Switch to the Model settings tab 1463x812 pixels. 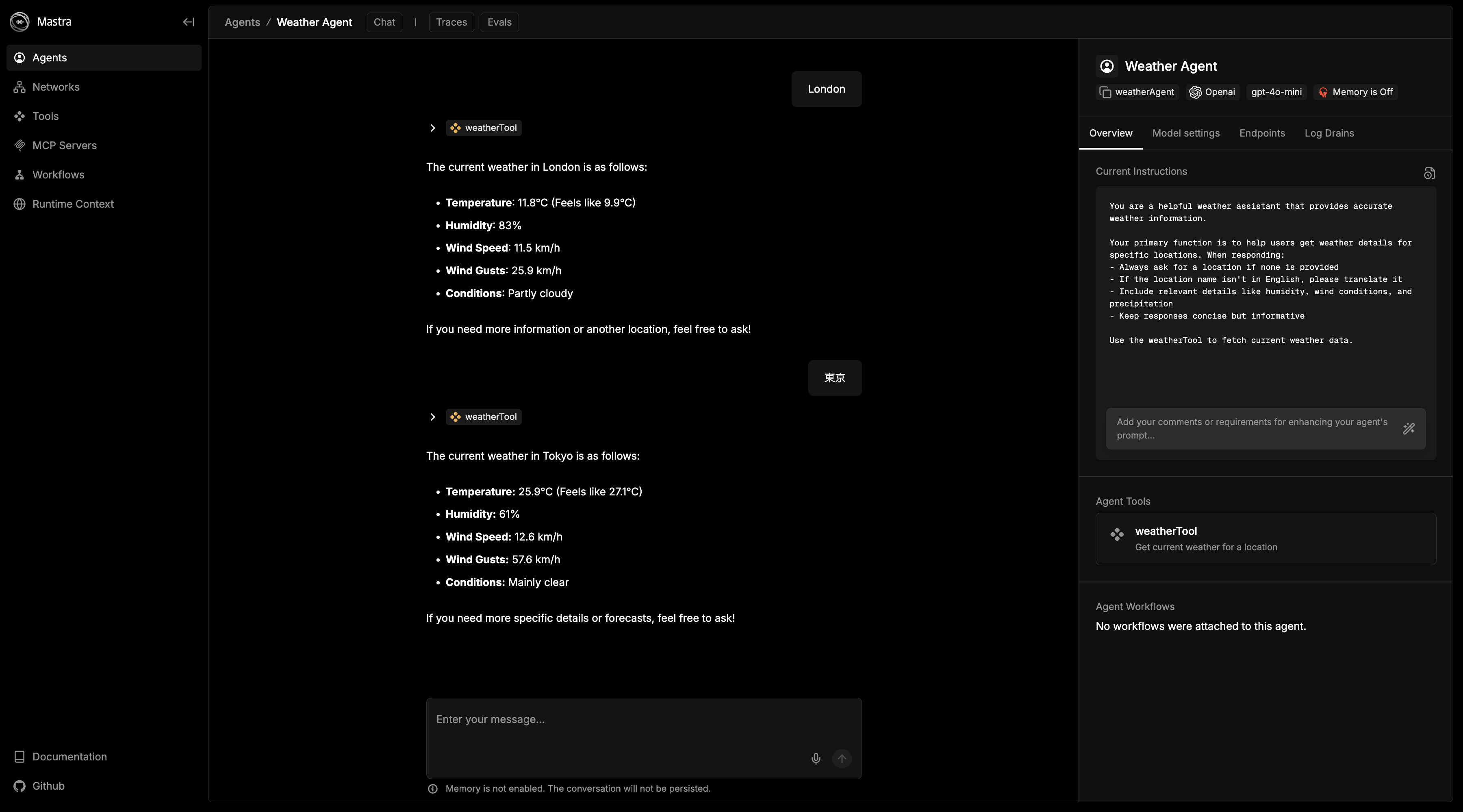1186,133
